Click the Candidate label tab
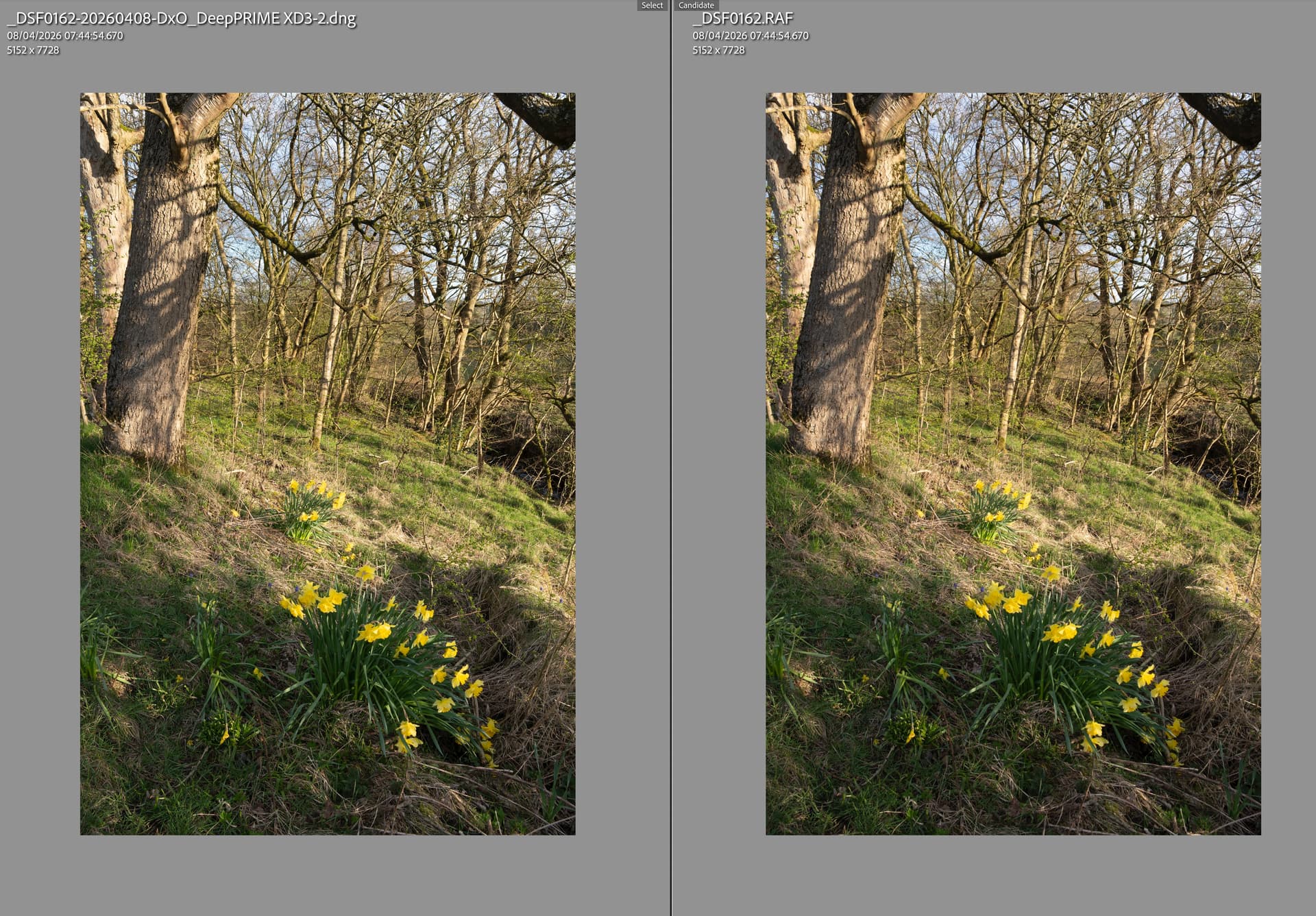 tap(696, 5)
